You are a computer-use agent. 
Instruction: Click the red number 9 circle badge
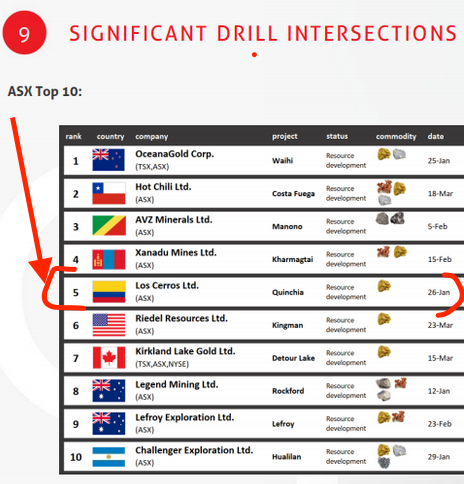[24, 33]
